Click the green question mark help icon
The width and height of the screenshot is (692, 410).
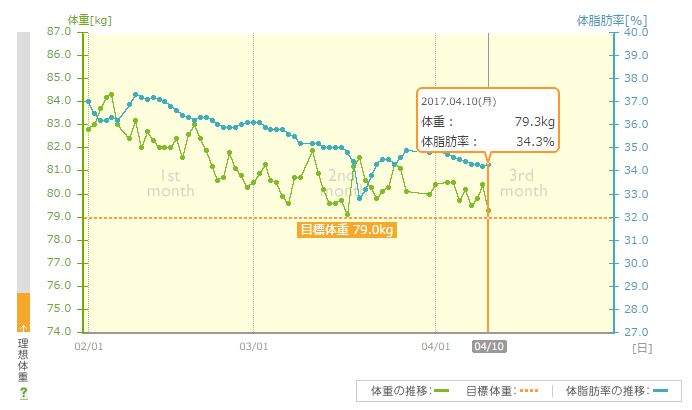tap(22, 393)
